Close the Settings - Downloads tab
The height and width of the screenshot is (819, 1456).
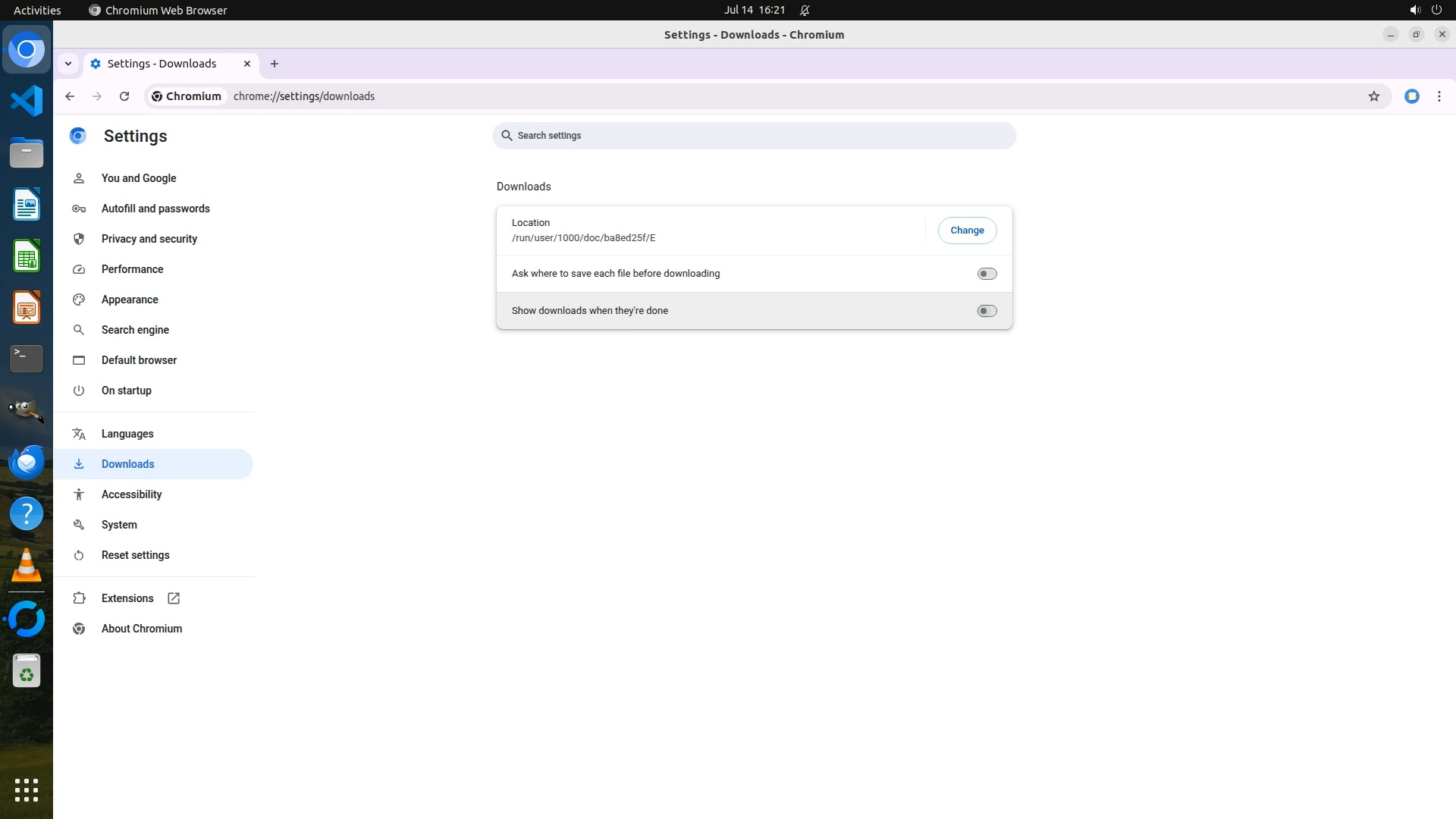click(x=246, y=64)
